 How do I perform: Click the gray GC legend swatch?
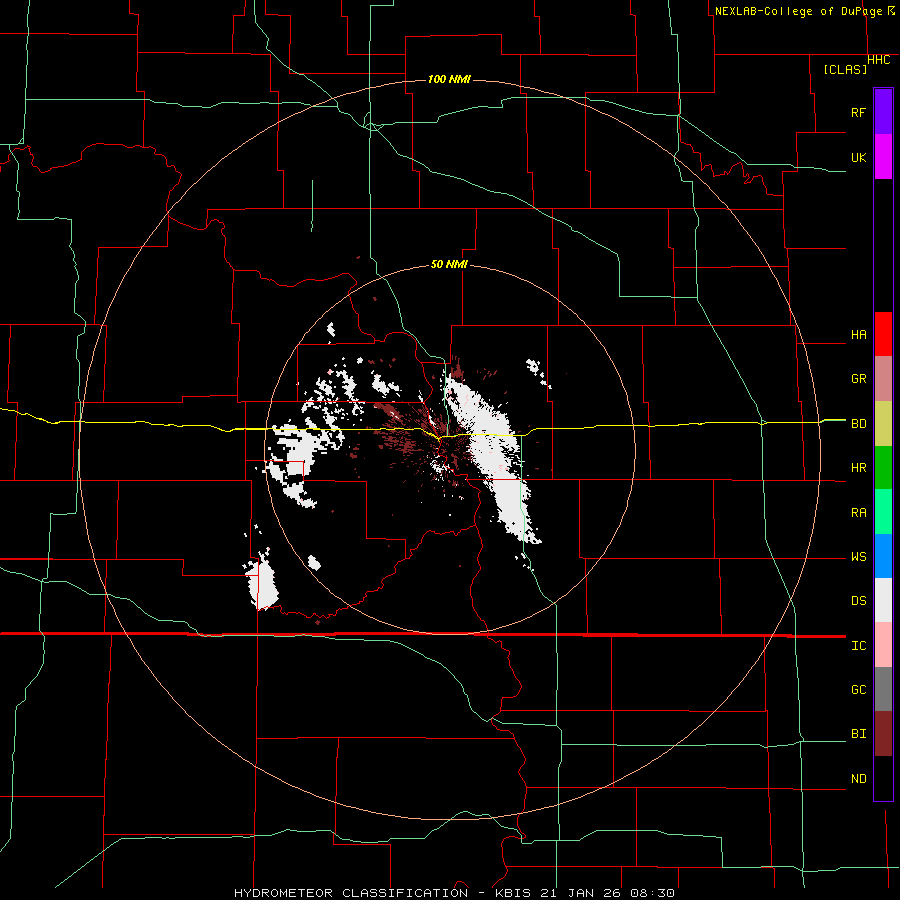pyautogui.click(x=883, y=689)
